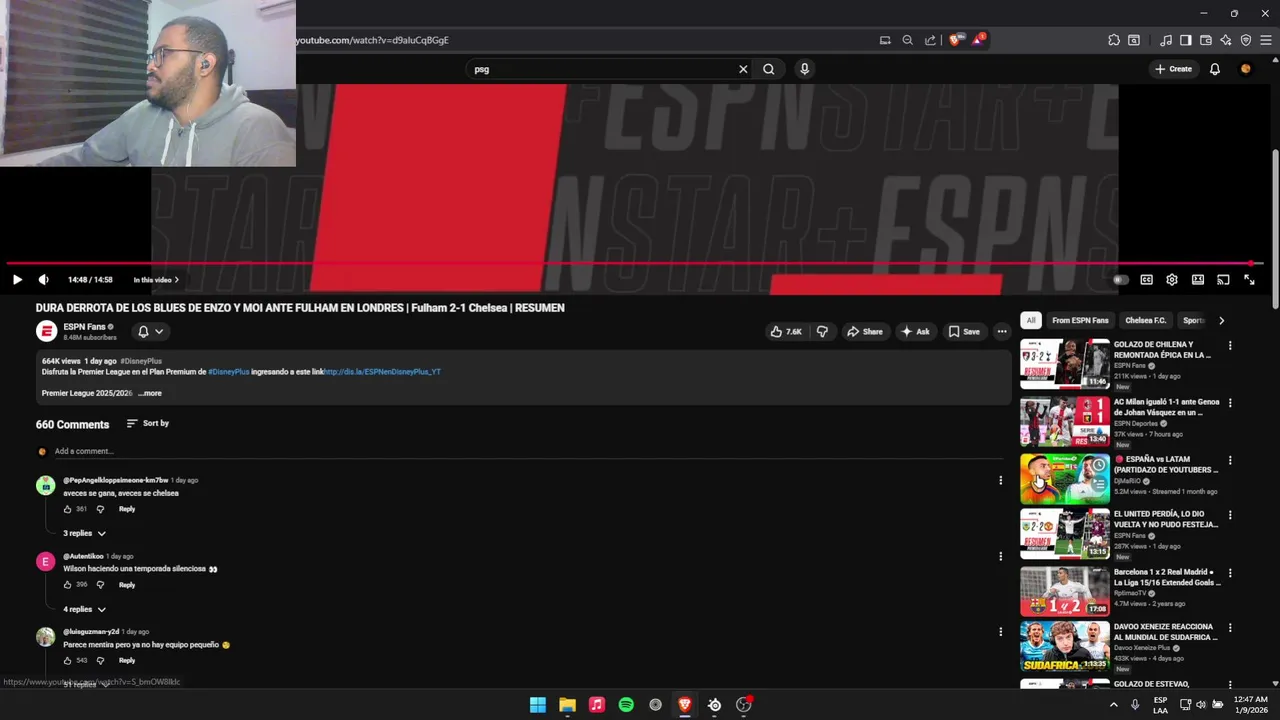Screen dimensions: 1280x720
Task: Share the video
Action: 865,332
